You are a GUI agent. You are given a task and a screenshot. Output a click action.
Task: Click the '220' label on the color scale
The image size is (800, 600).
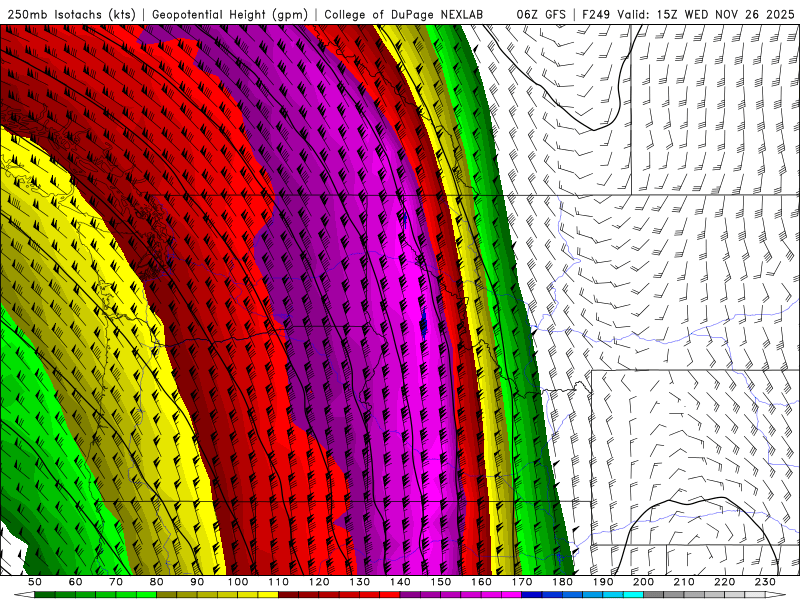(724, 582)
